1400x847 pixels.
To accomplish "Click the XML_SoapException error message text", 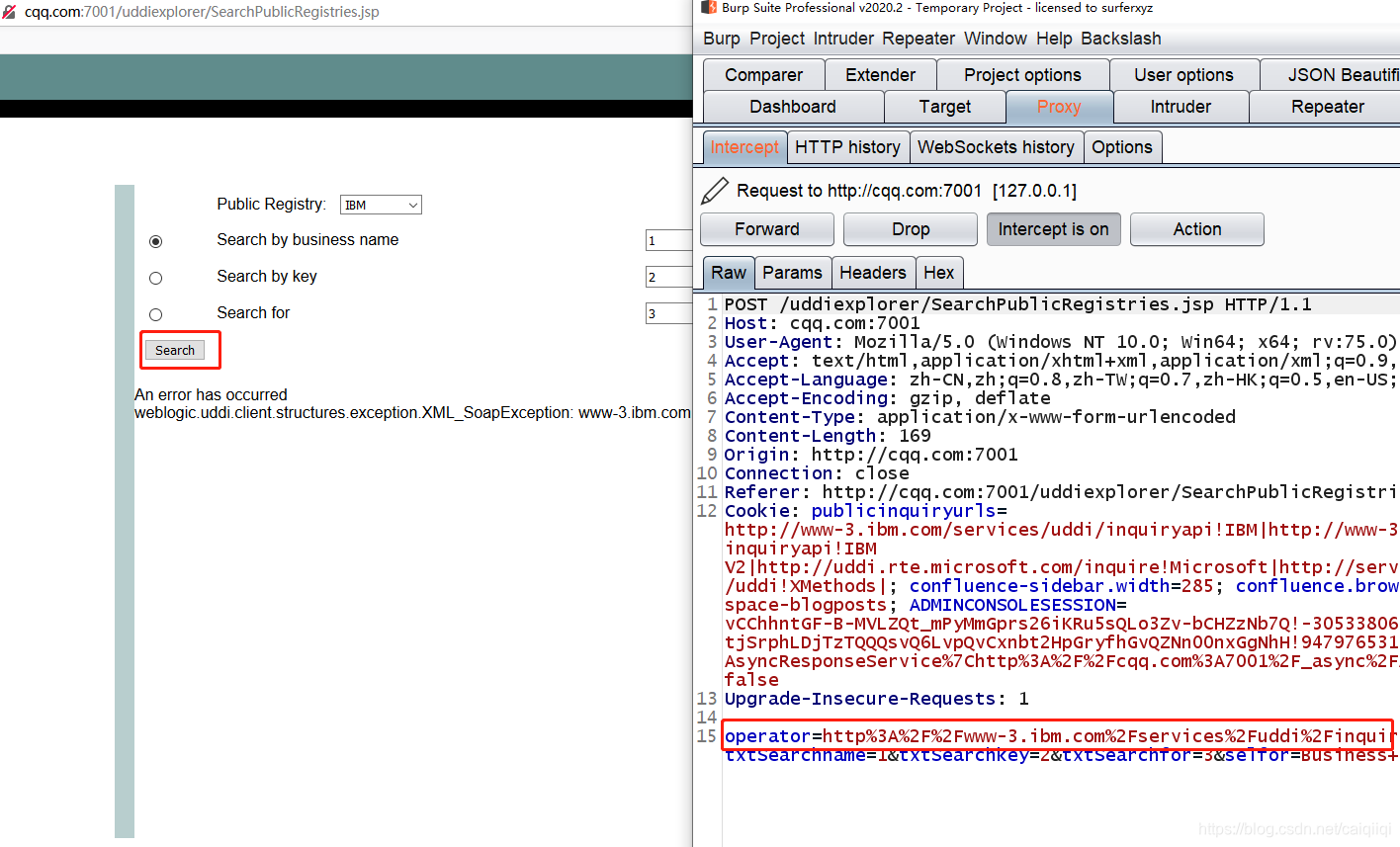I will pyautogui.click(x=412, y=413).
